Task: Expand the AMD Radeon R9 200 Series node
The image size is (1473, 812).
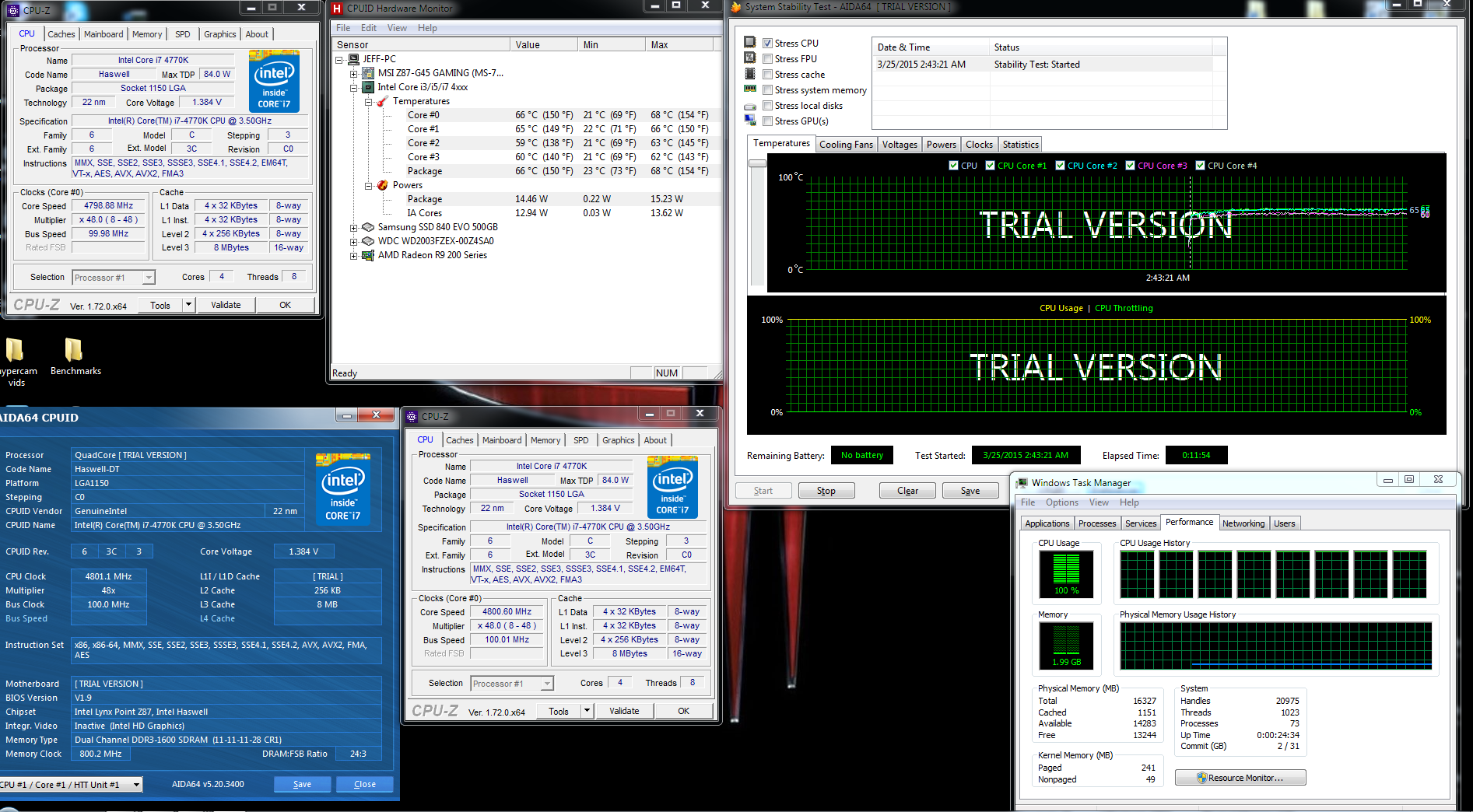Action: (354, 256)
